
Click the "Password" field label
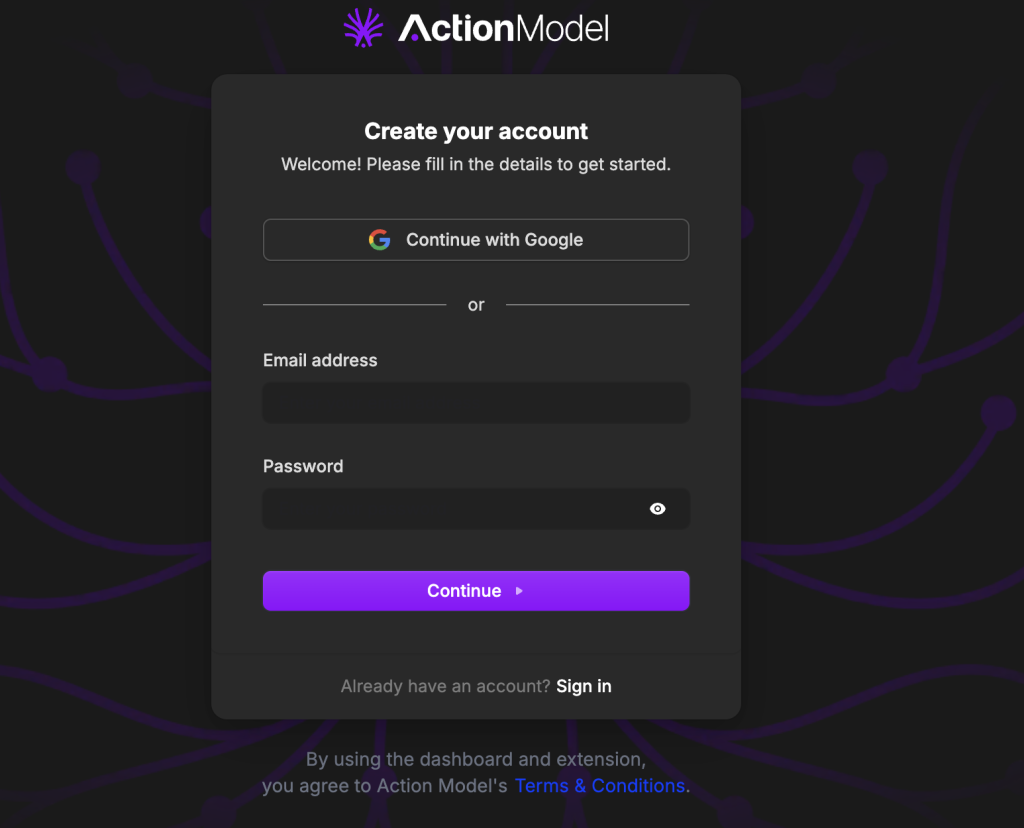pyautogui.click(x=303, y=466)
